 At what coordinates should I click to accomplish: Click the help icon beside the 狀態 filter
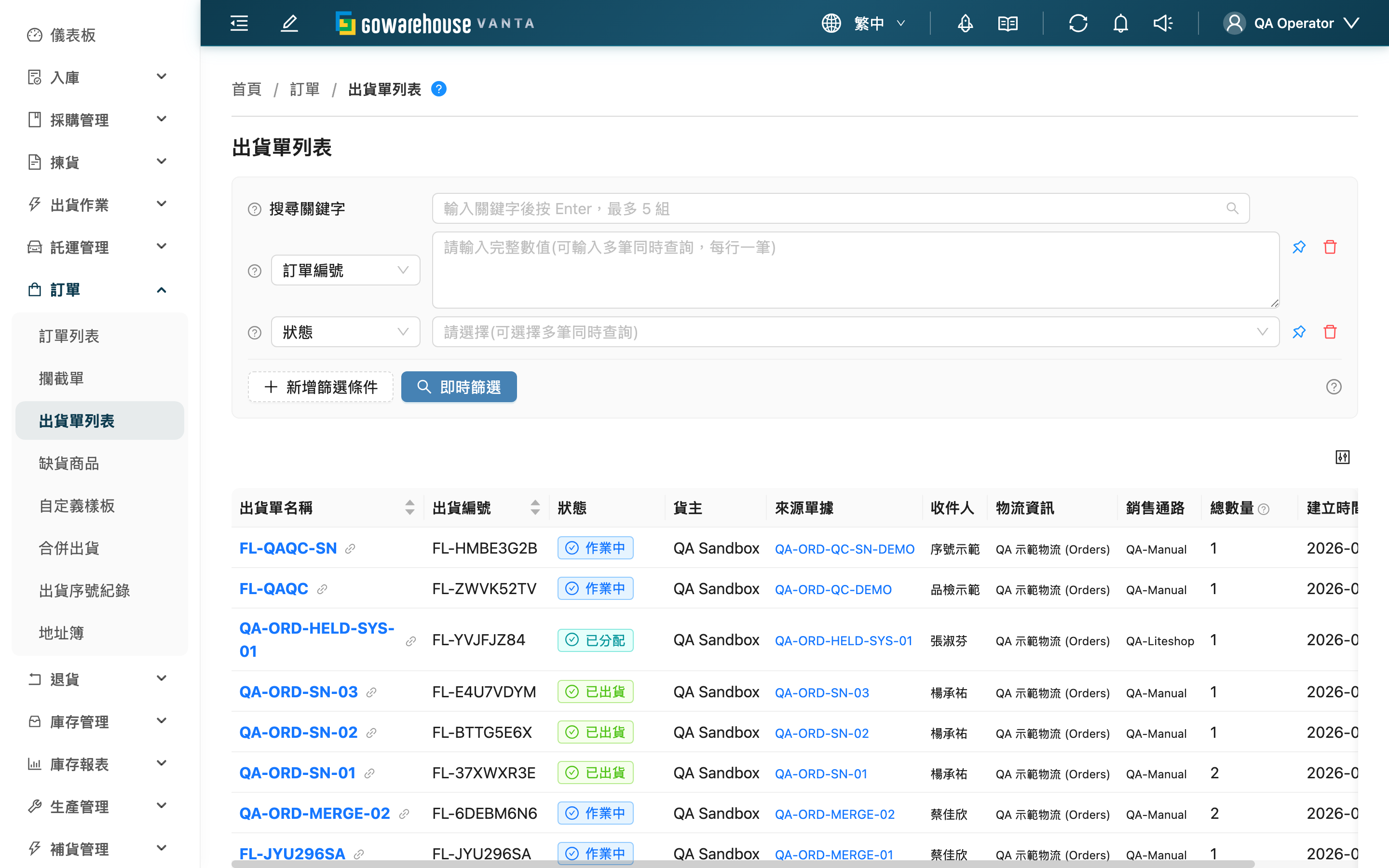[254, 333]
